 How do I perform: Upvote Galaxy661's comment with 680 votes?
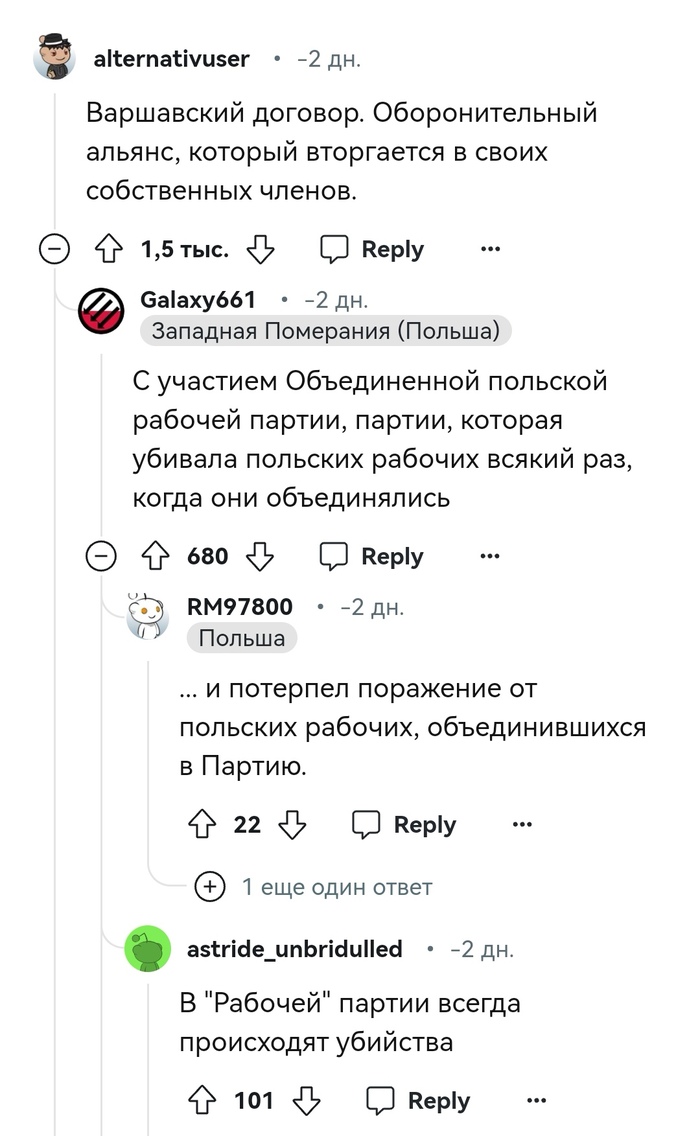coord(155,556)
